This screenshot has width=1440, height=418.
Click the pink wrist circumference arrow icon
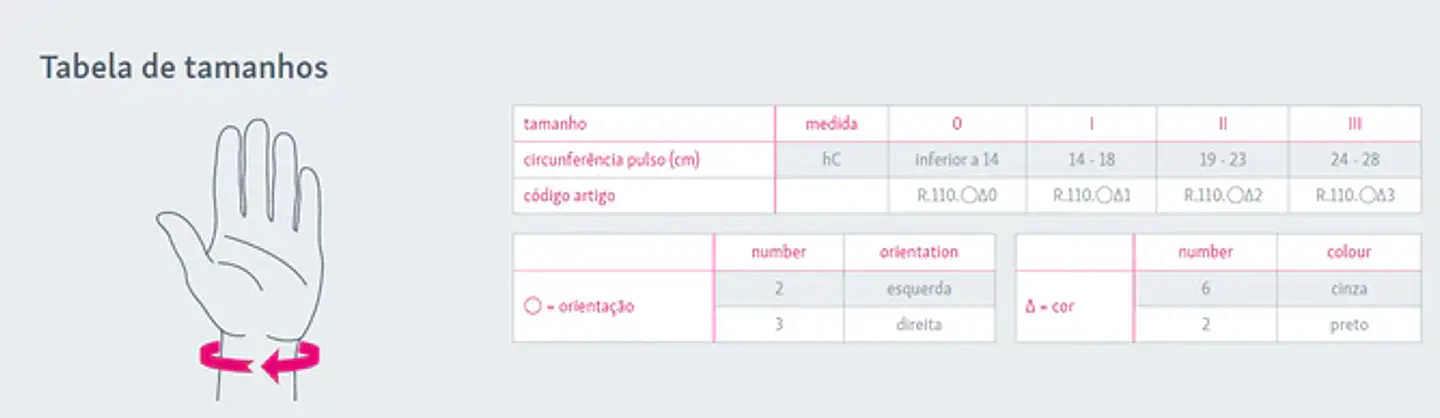[260, 360]
